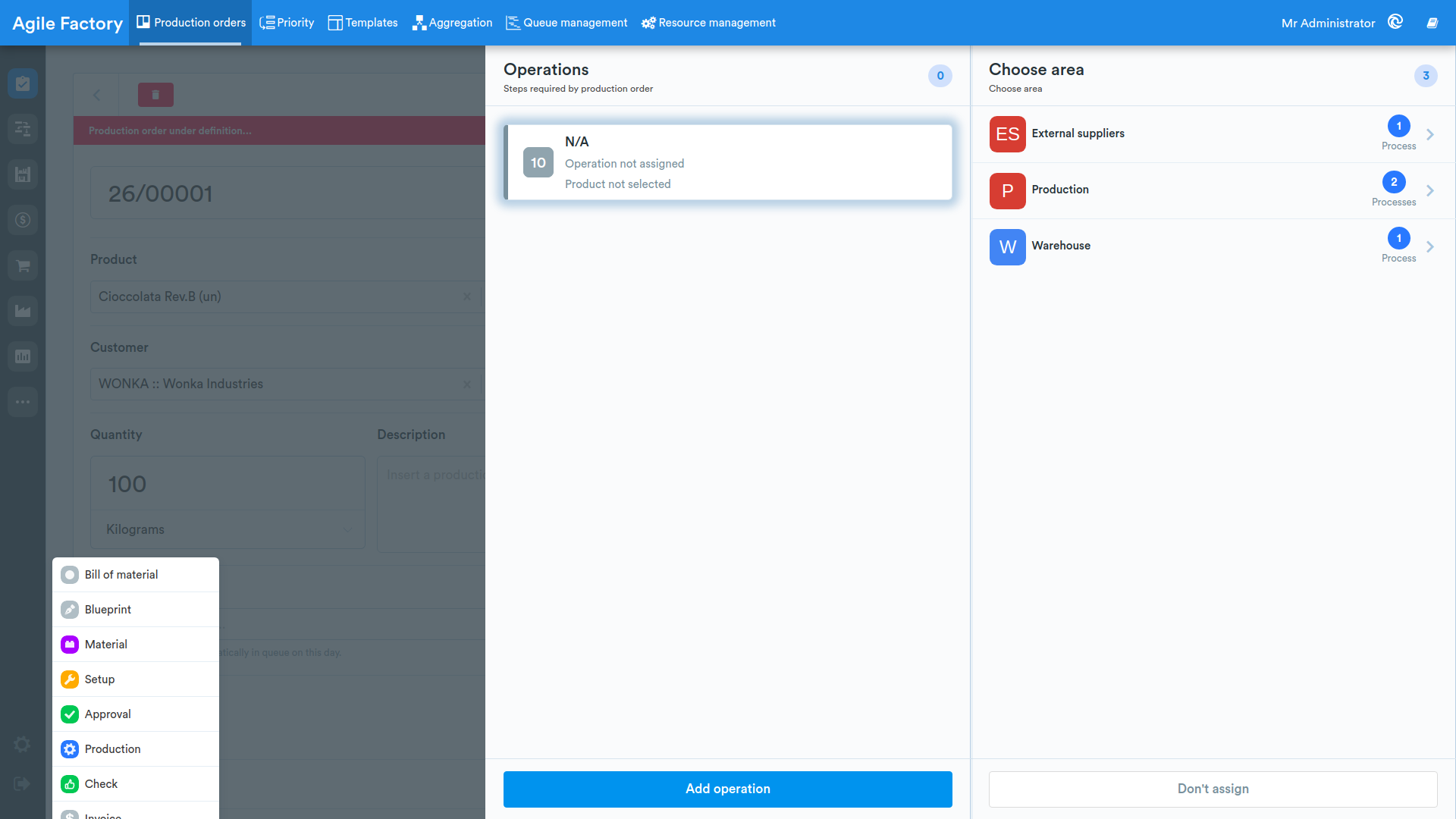The height and width of the screenshot is (819, 1456).
Task: Select the save disk sidebar icon
Action: (x=23, y=174)
